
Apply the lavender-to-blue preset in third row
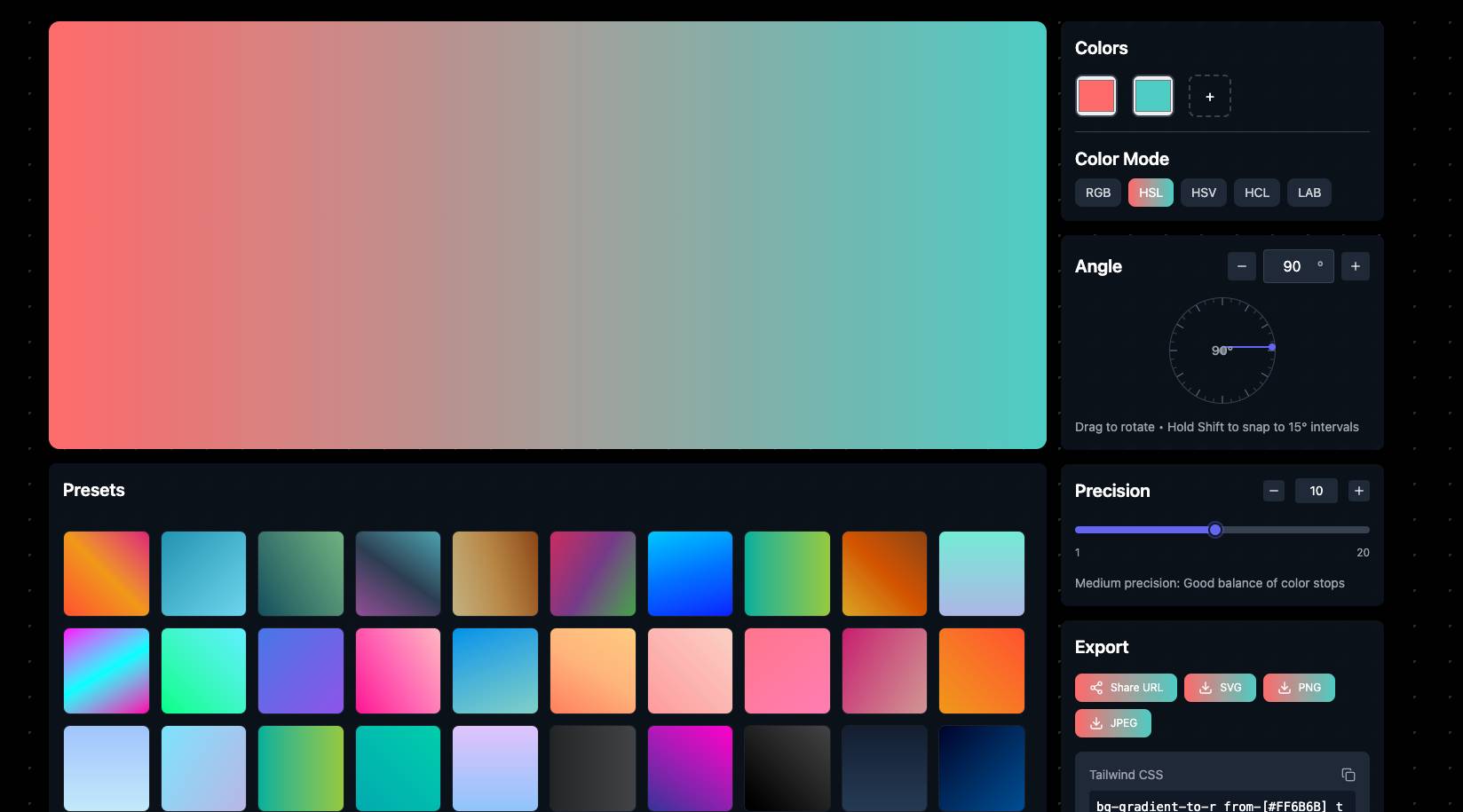coord(495,769)
